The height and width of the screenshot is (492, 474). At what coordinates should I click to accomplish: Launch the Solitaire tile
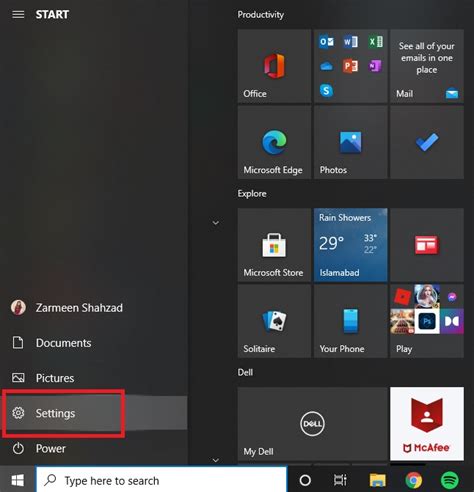tap(274, 321)
